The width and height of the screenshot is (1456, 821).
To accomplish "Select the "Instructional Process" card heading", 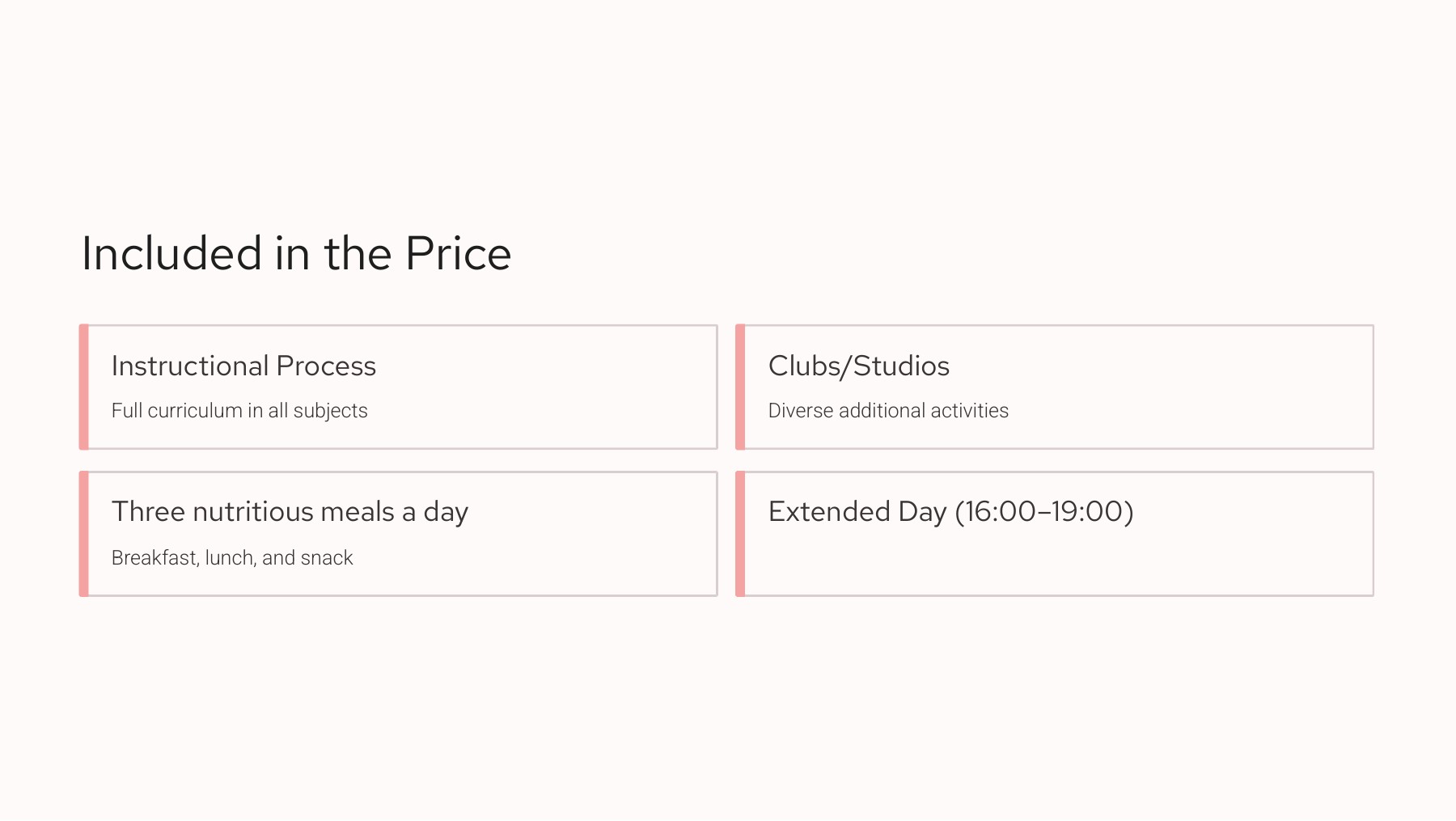I will point(243,366).
